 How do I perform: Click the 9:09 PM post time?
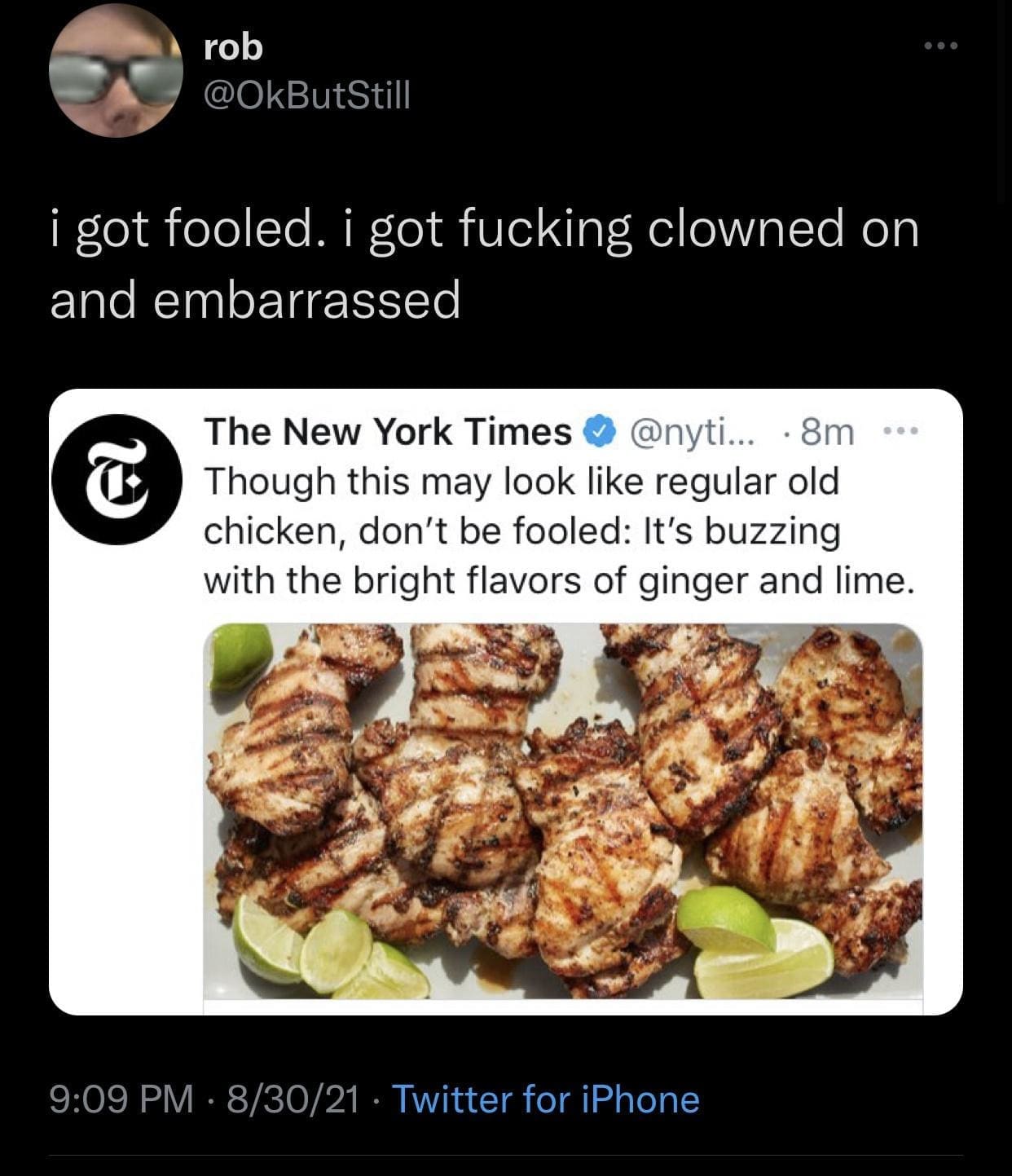[122, 1099]
